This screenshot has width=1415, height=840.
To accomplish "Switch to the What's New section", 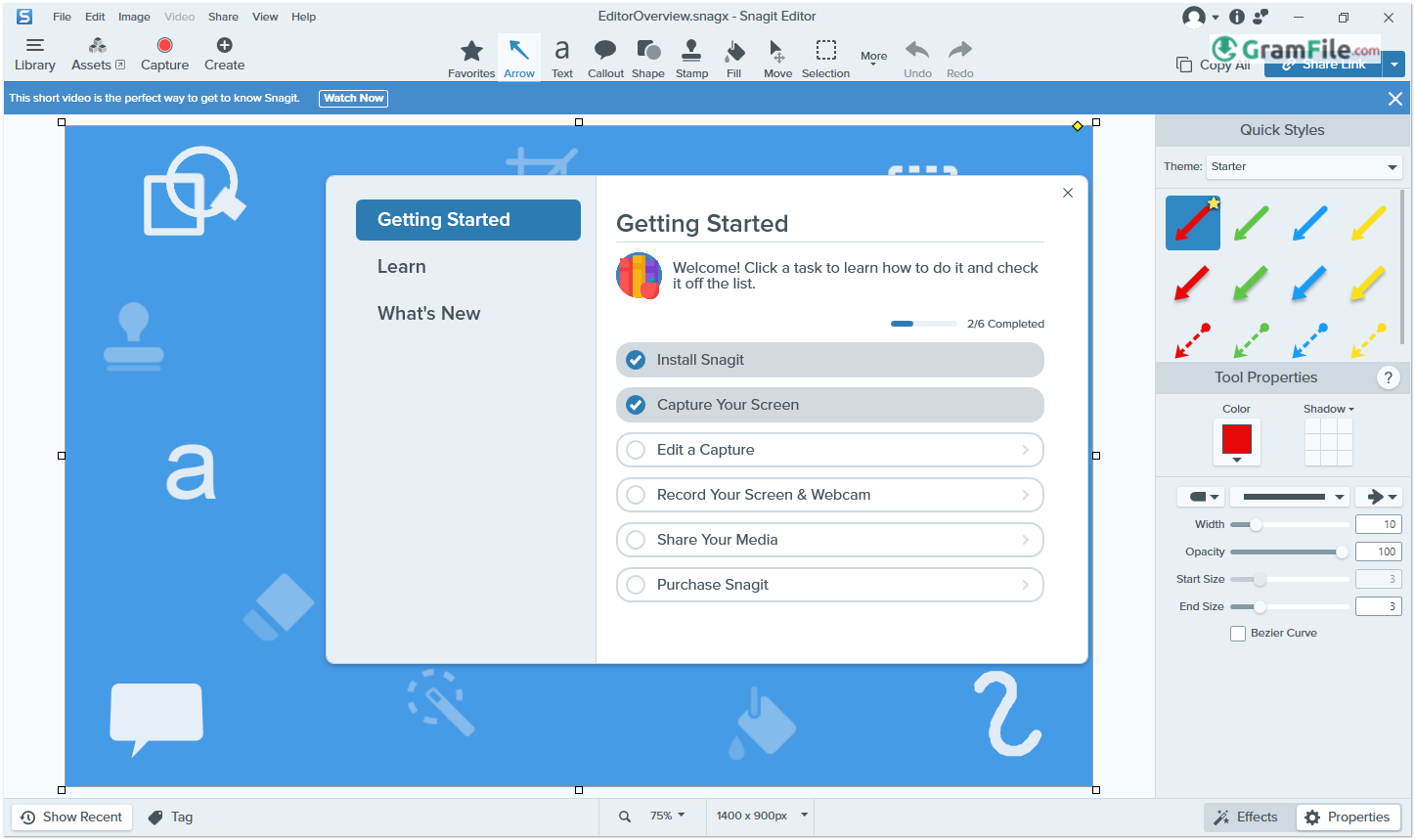I will coord(429,314).
